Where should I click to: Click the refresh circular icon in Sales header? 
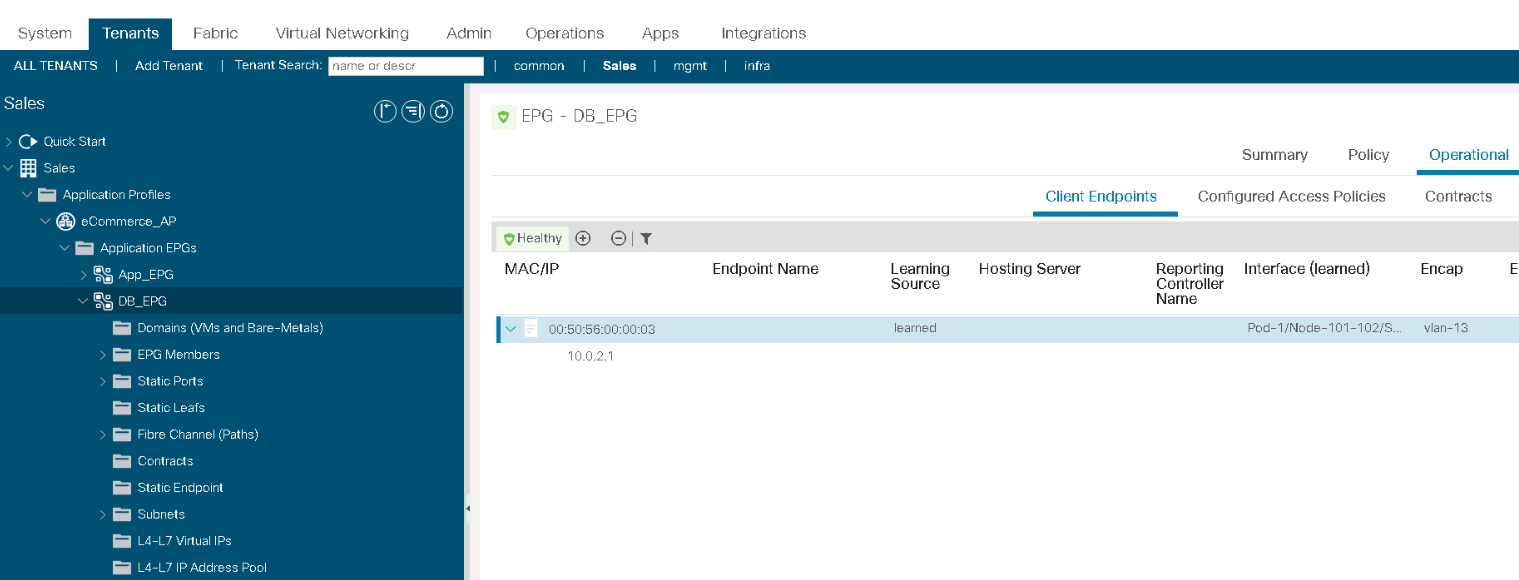(x=442, y=111)
